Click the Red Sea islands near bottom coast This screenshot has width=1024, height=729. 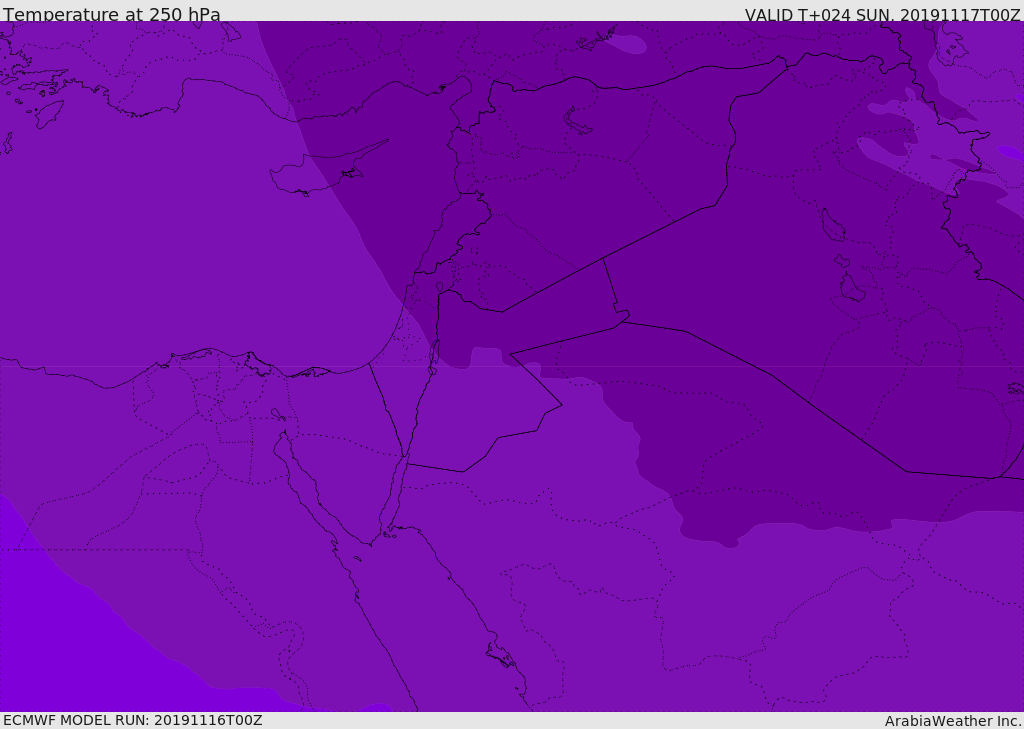coord(500,657)
